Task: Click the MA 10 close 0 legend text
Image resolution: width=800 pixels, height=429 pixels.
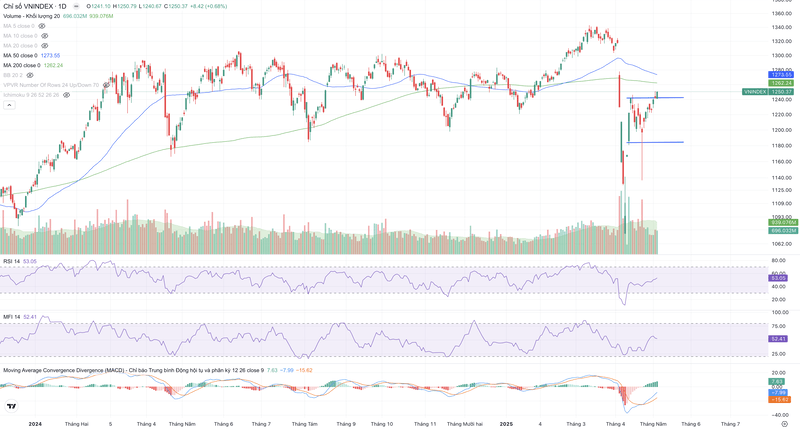Action: 20,36
